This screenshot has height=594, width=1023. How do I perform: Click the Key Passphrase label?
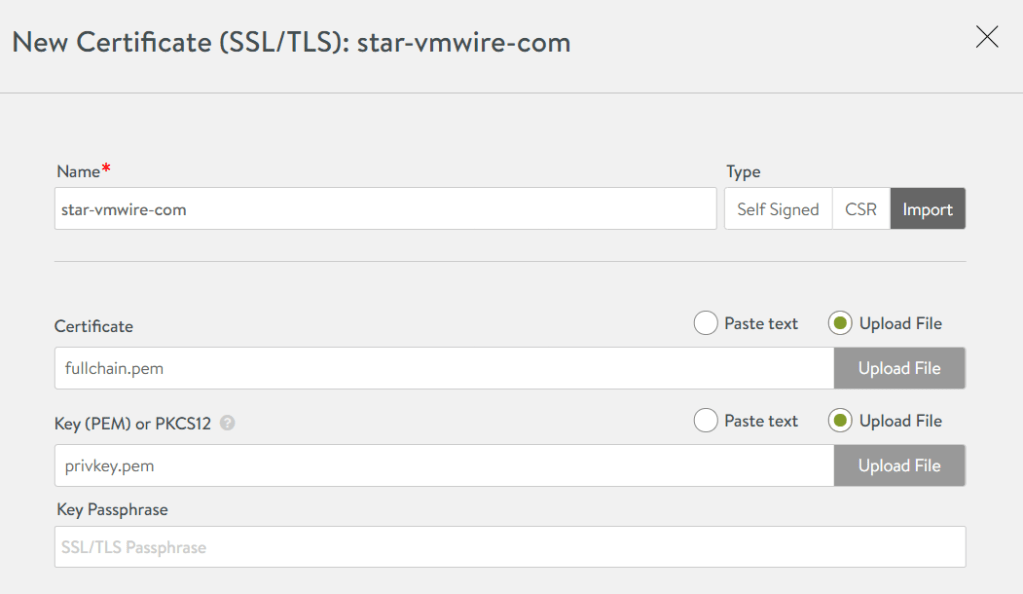click(x=112, y=509)
